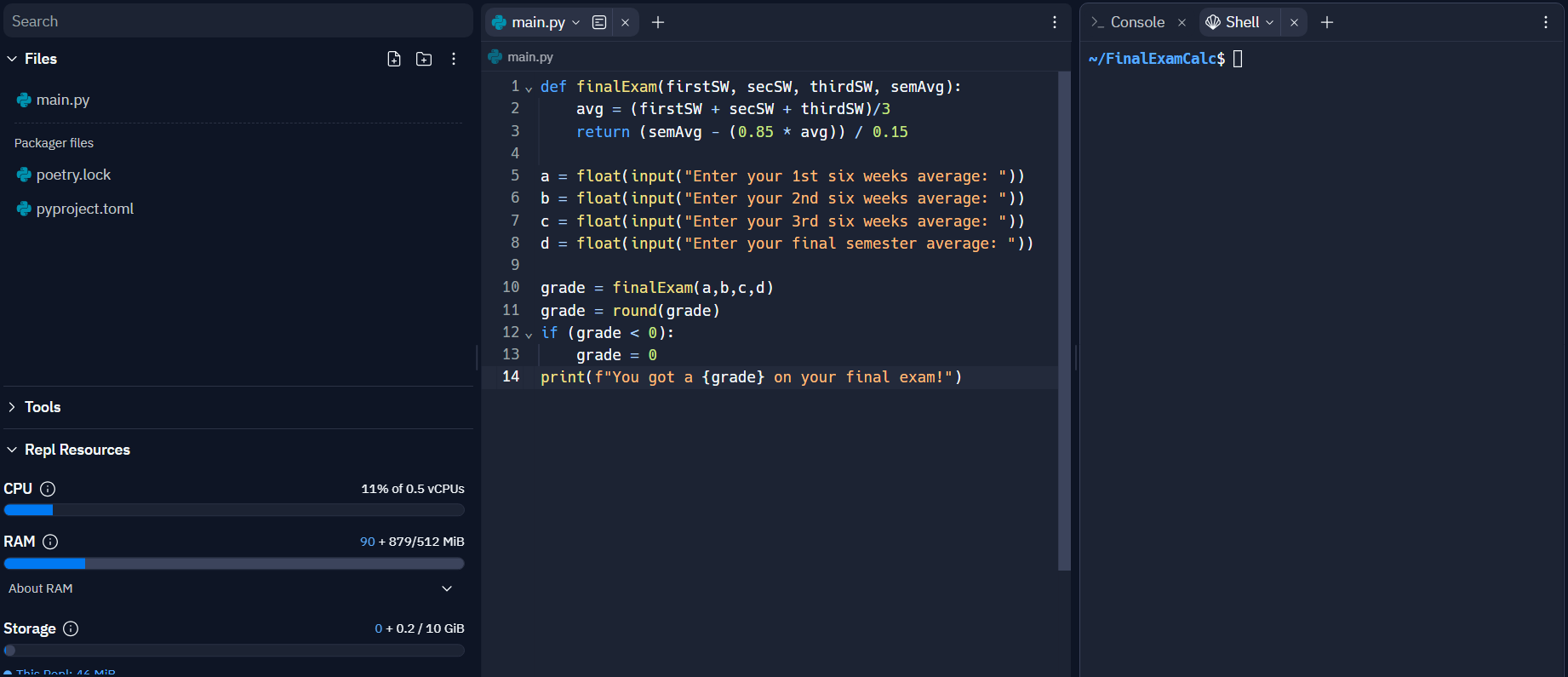This screenshot has width=1568, height=677.
Task: Open the editor pane three-dot menu
Action: [1055, 22]
